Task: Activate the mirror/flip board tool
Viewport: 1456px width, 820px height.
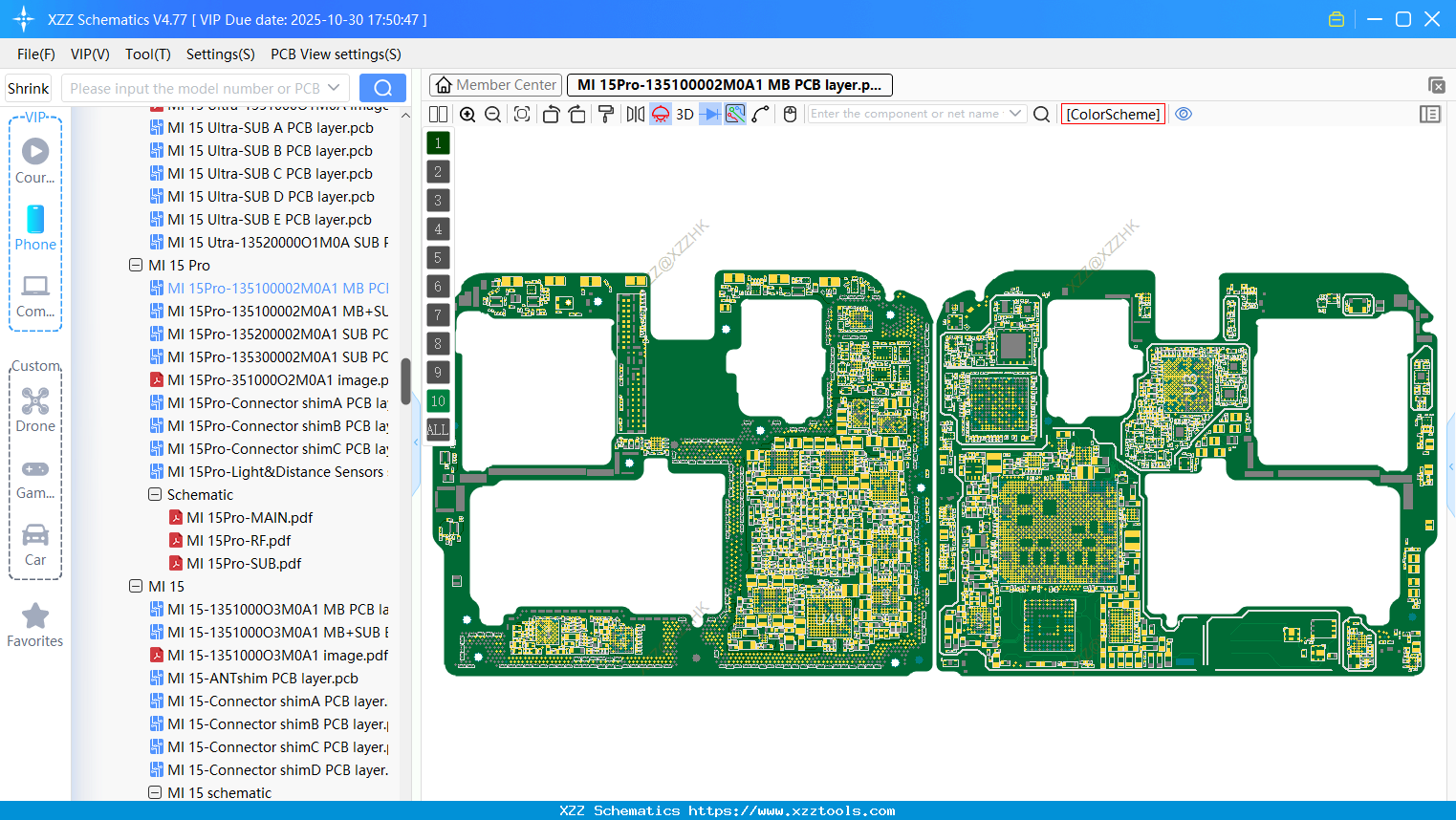Action: [637, 114]
